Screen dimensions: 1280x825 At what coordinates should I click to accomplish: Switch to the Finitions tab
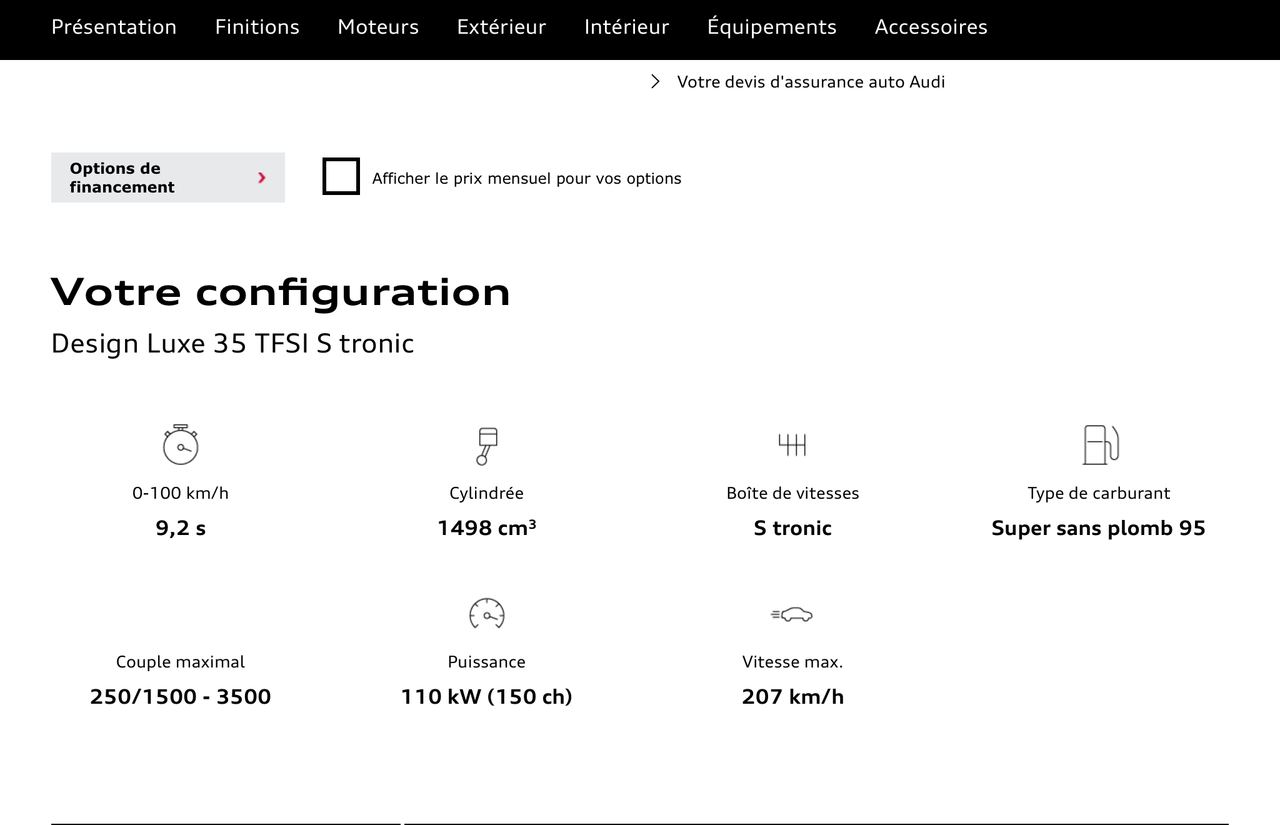(x=257, y=27)
